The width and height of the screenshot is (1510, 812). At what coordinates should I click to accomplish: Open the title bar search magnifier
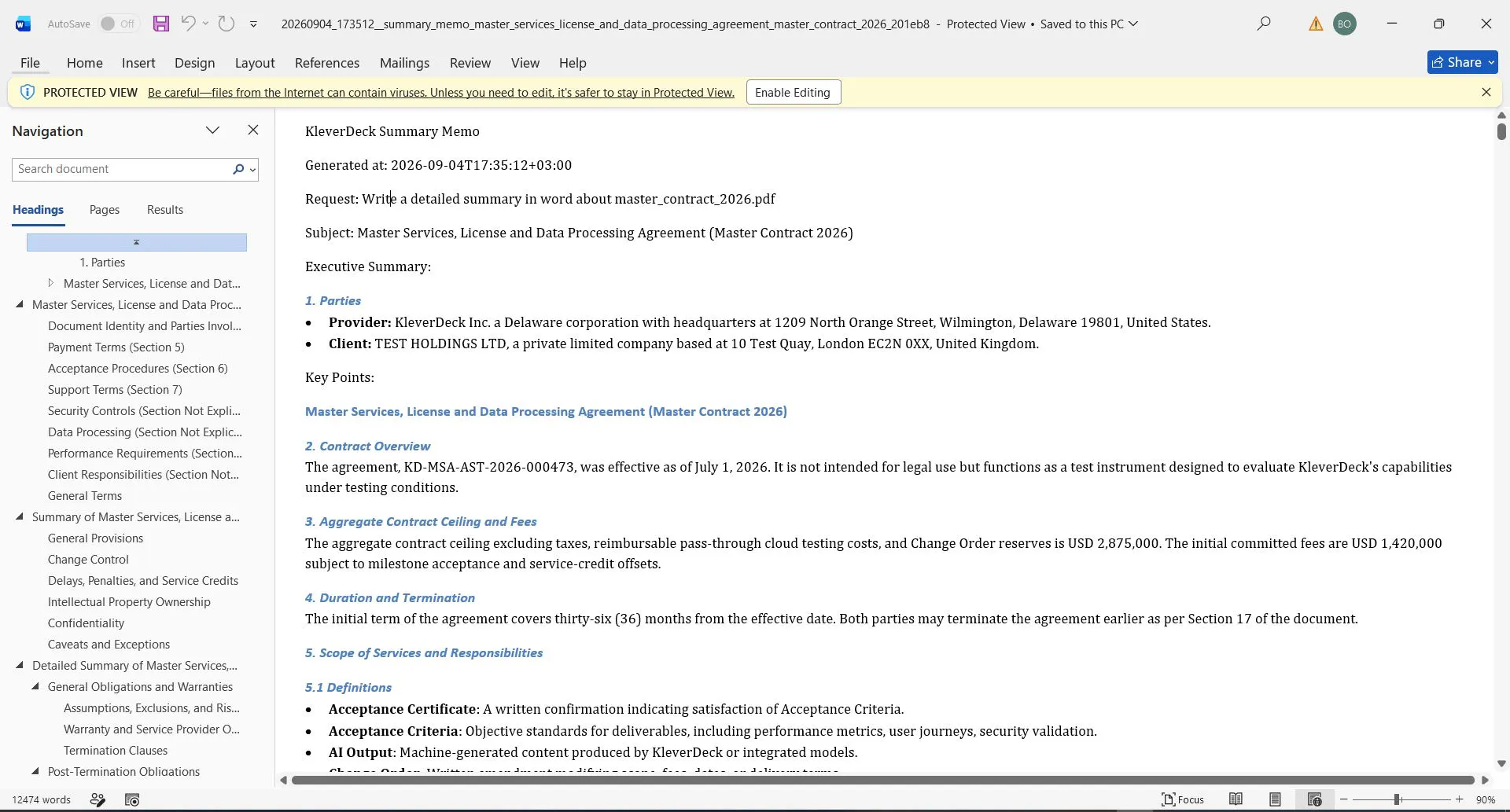pos(1264,24)
